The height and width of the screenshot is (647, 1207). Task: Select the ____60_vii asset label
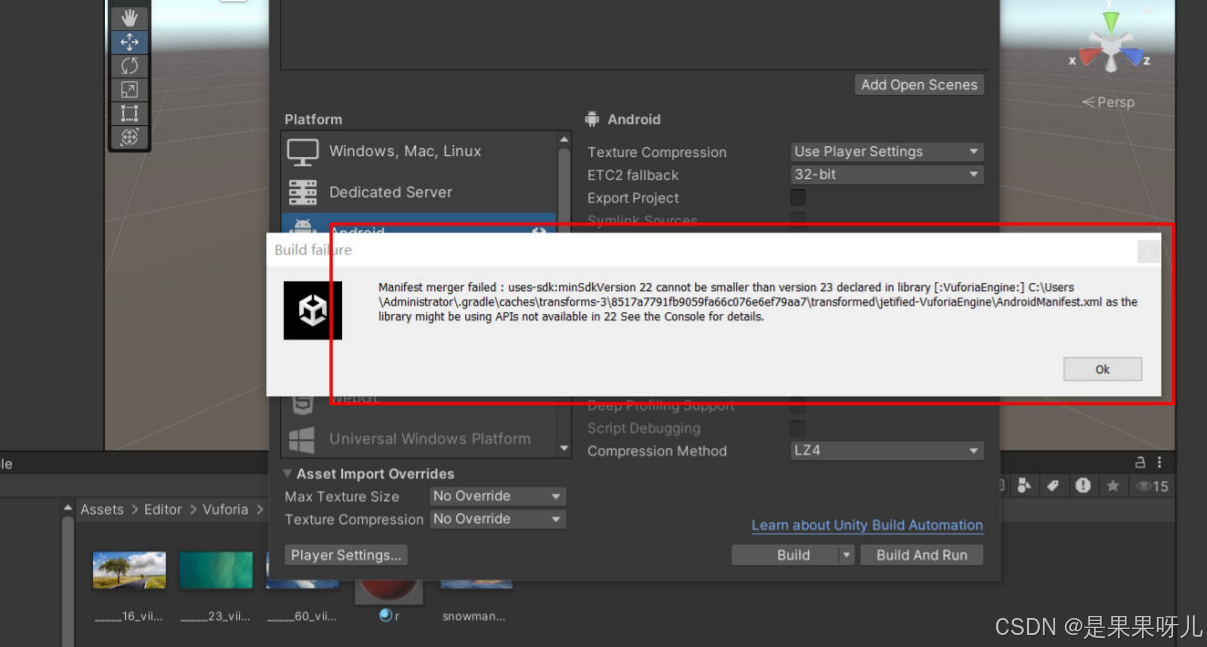301,617
